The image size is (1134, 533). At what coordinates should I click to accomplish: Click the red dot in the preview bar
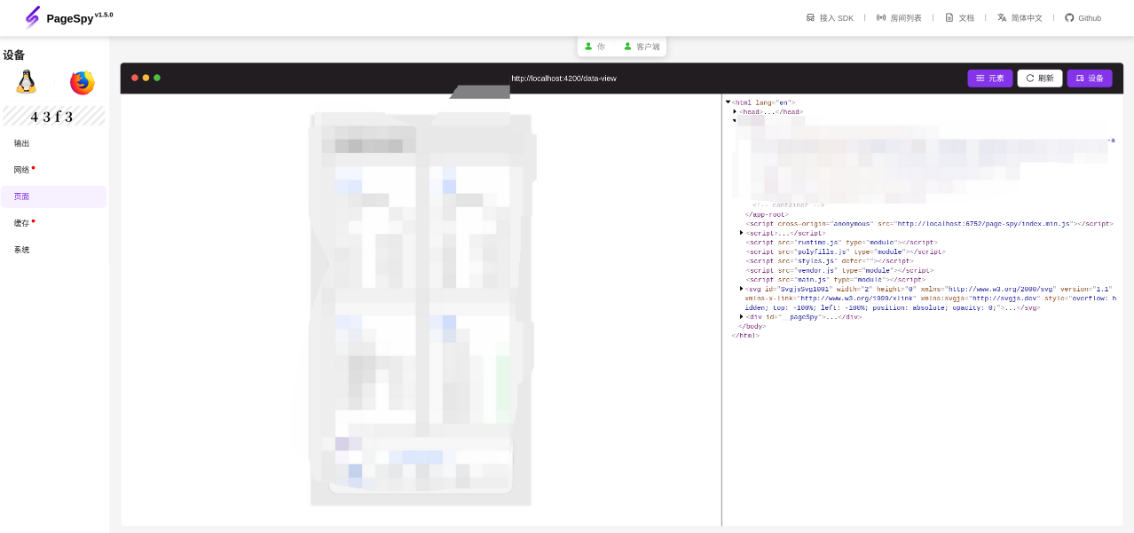coord(135,78)
